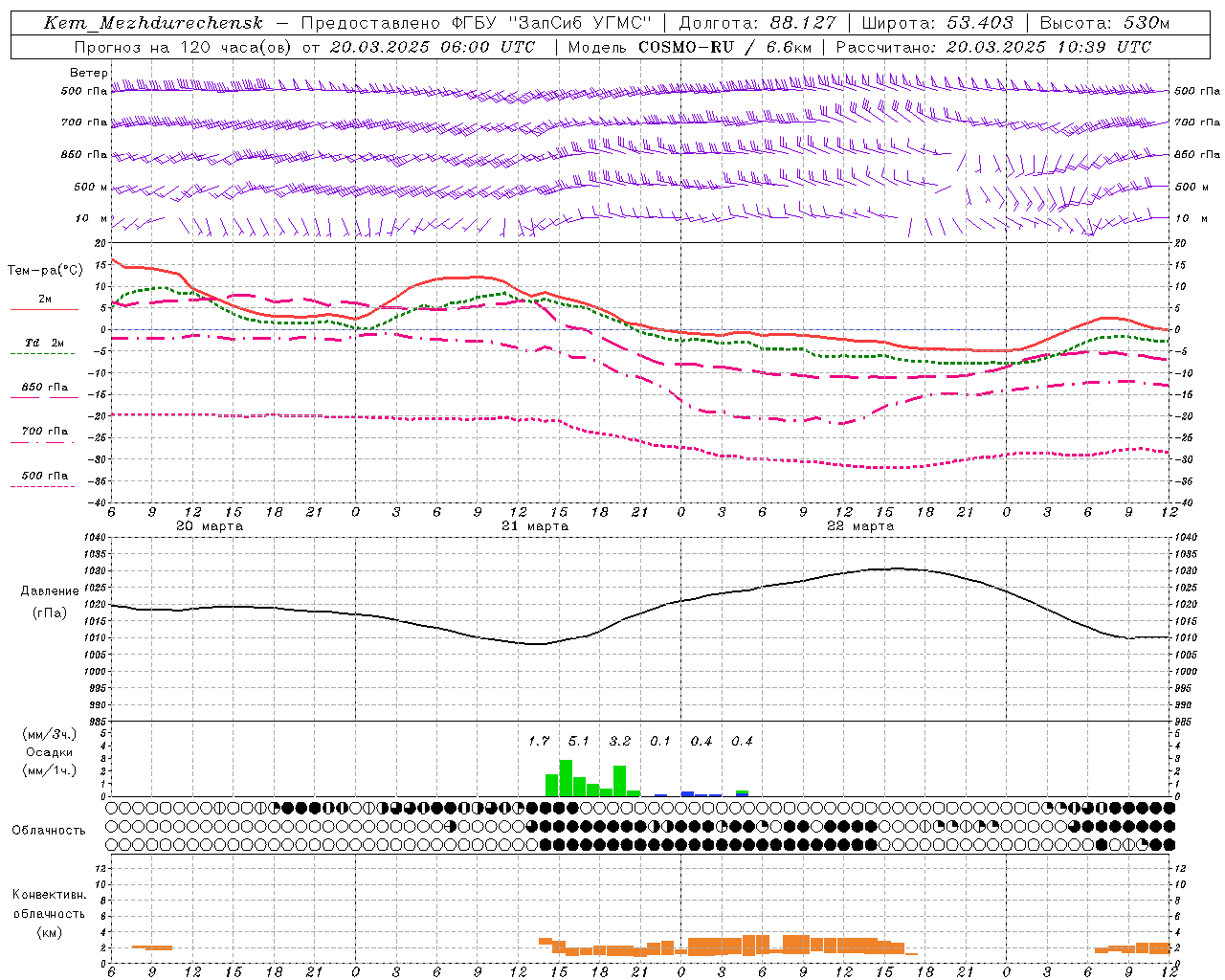Click the 'Высота: 530м' header text

click(x=1104, y=23)
